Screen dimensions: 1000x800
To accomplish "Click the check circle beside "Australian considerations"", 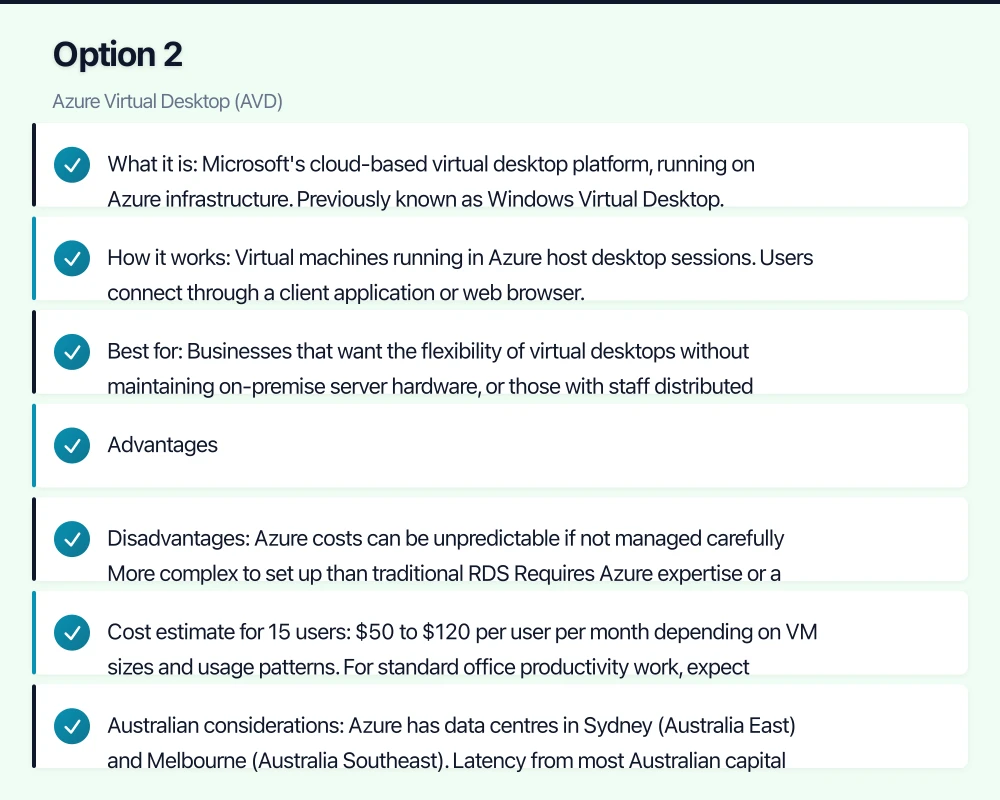I will click(x=72, y=726).
